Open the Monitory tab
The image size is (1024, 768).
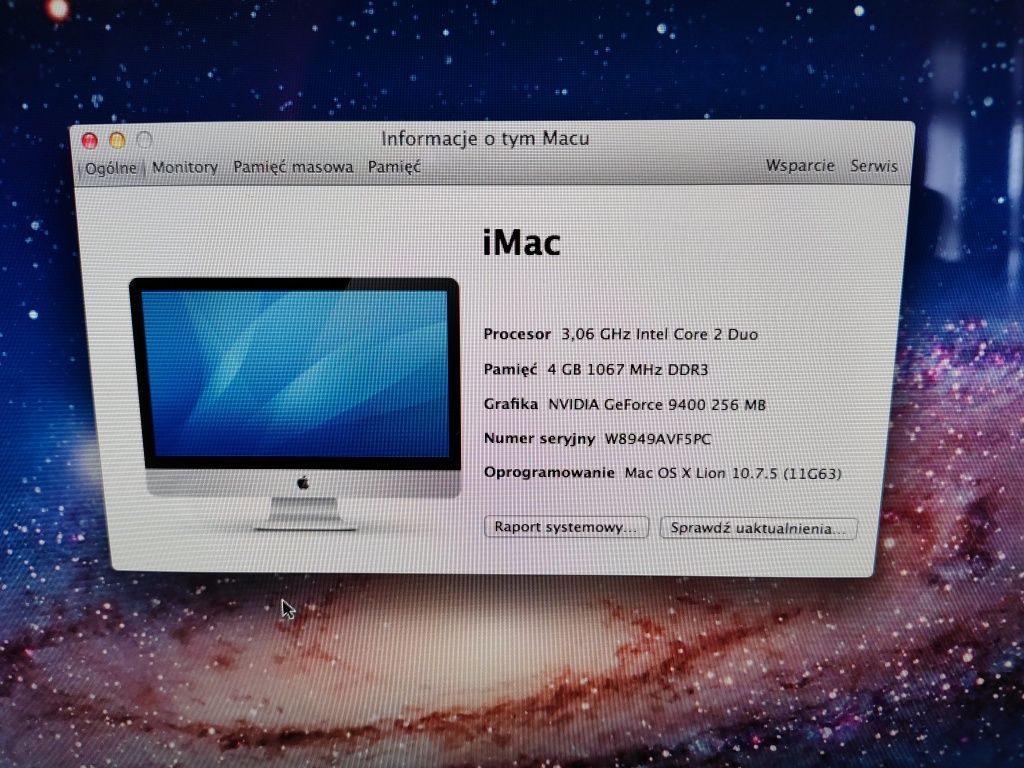[185, 168]
